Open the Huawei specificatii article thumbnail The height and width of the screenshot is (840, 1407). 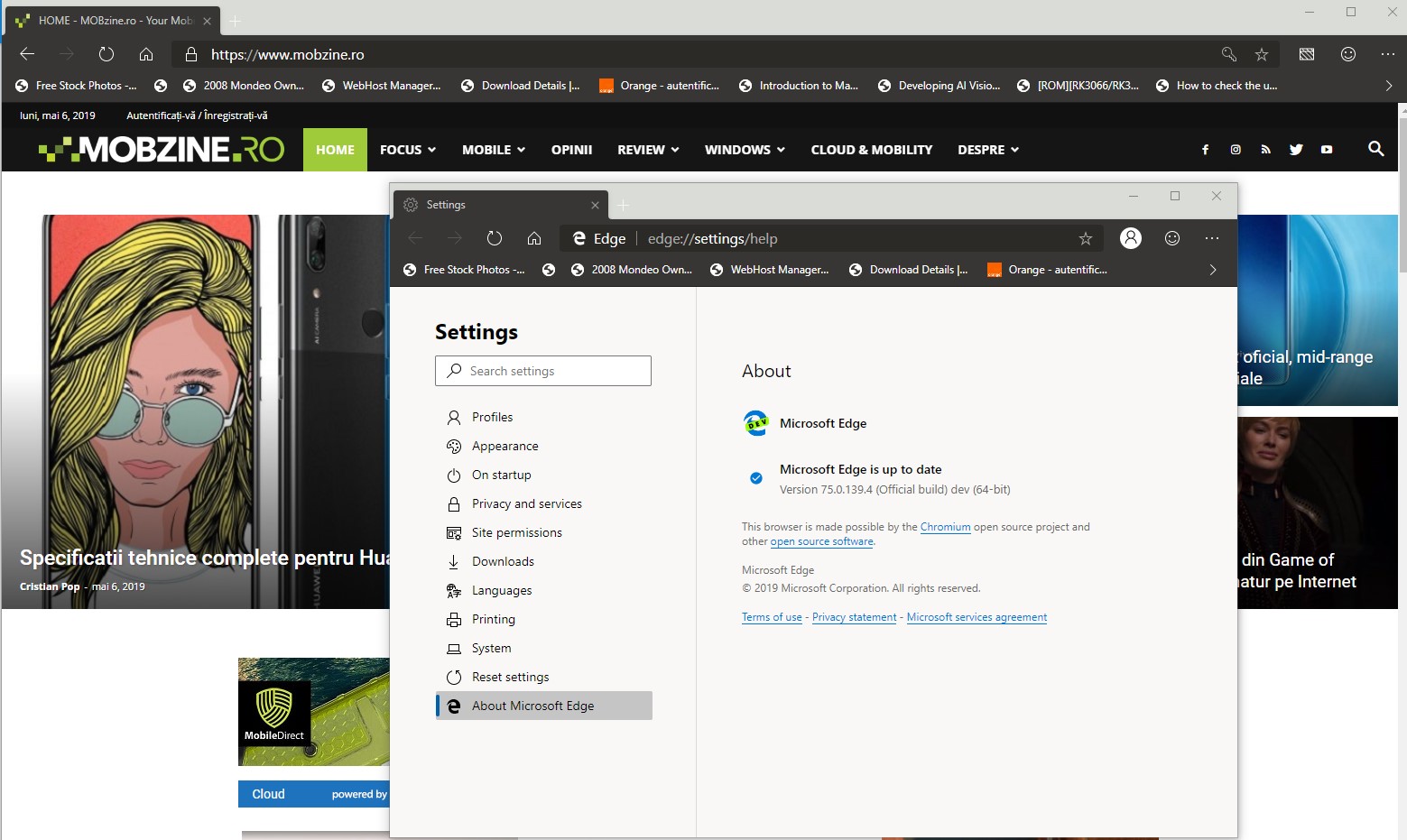(197, 411)
